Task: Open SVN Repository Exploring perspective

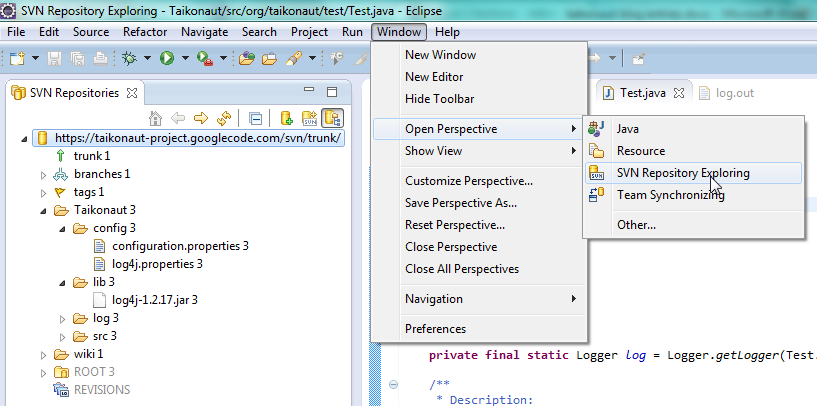Action: click(693, 173)
